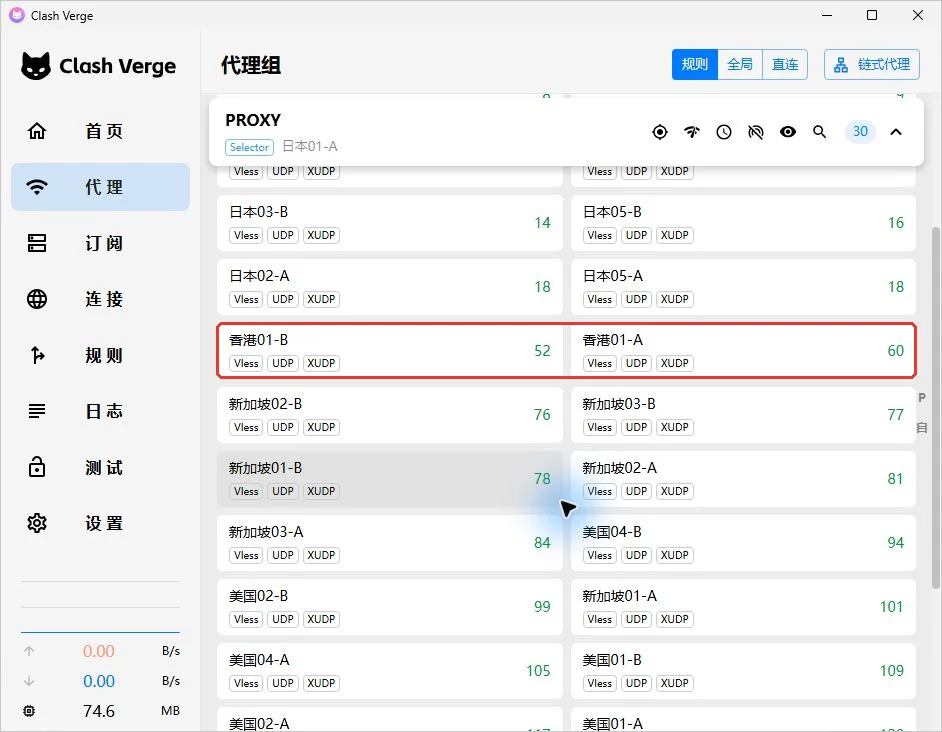Click the vertical scrollbar of the proxy list

click(935, 409)
